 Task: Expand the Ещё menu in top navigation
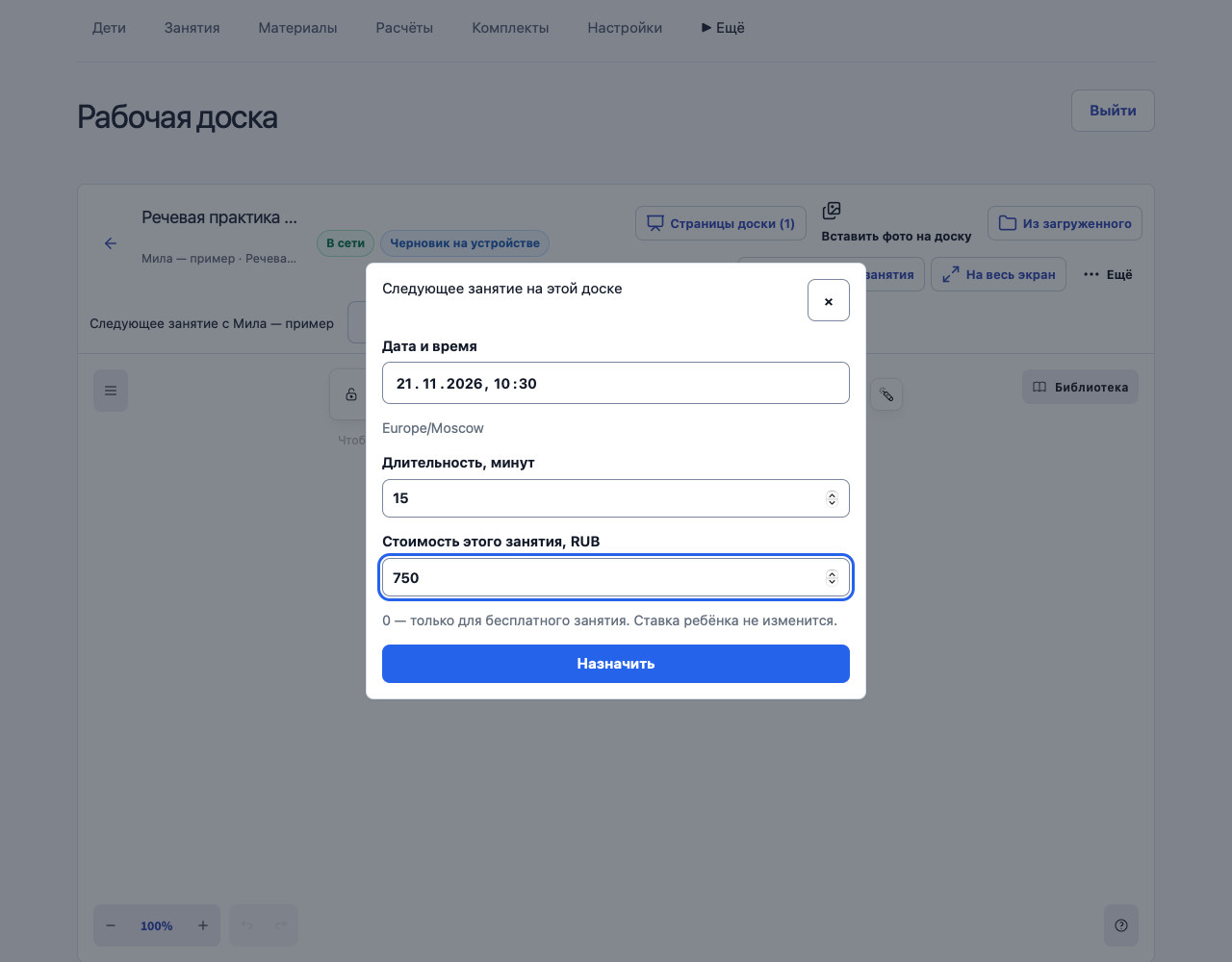(x=723, y=28)
